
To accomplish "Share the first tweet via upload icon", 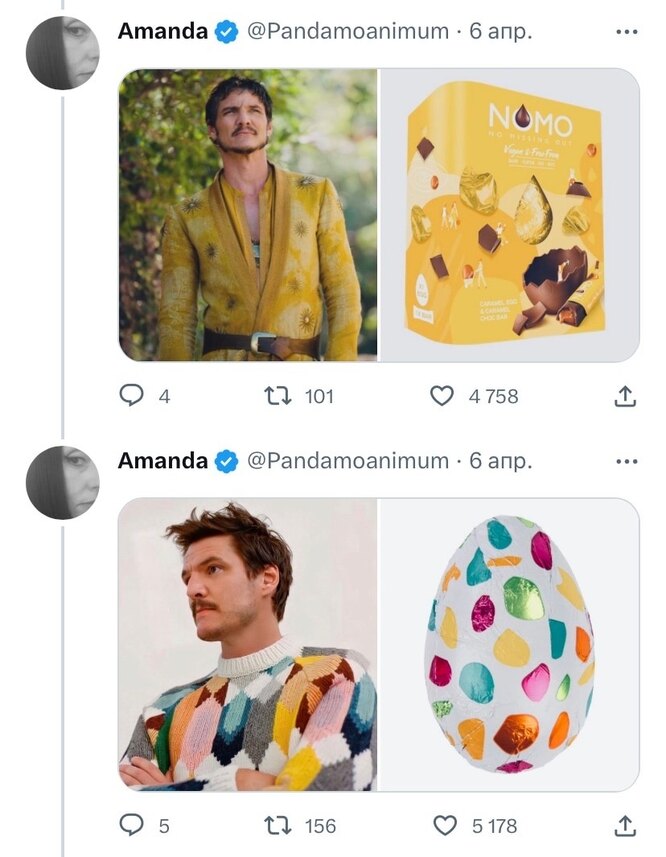I will [x=624, y=396].
